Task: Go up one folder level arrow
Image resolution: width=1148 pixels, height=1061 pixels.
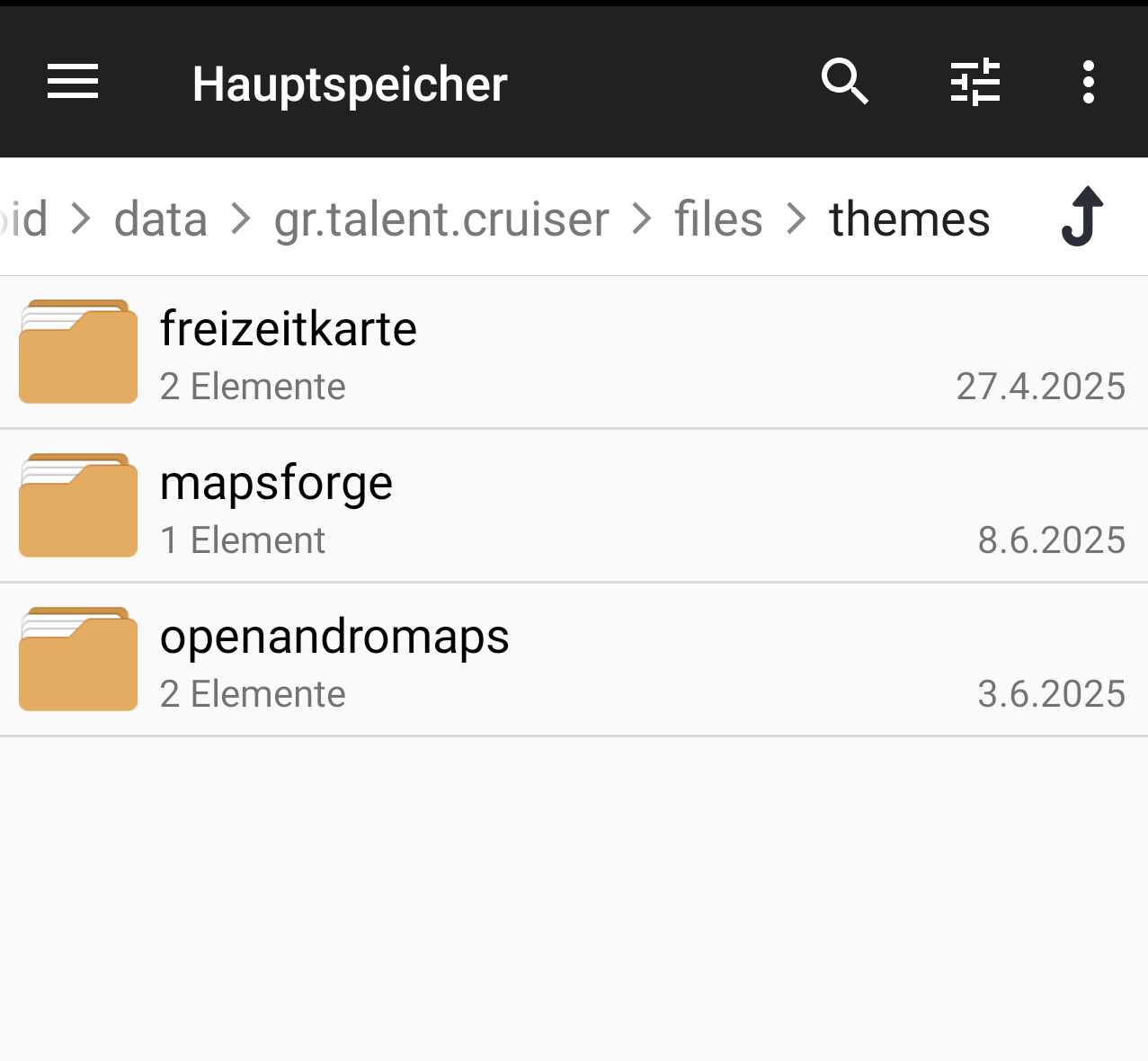Action: (1082, 217)
